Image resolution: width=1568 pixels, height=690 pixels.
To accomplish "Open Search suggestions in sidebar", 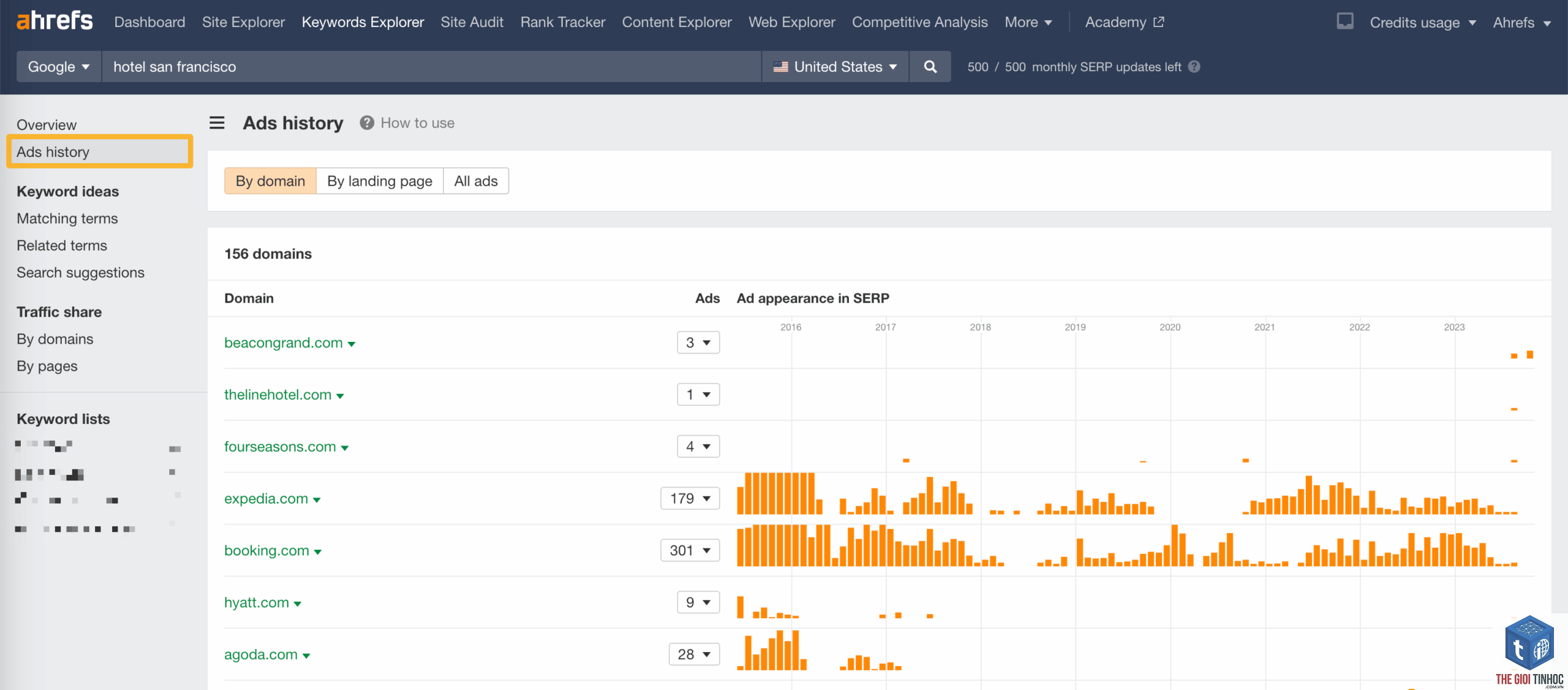I will pos(80,273).
